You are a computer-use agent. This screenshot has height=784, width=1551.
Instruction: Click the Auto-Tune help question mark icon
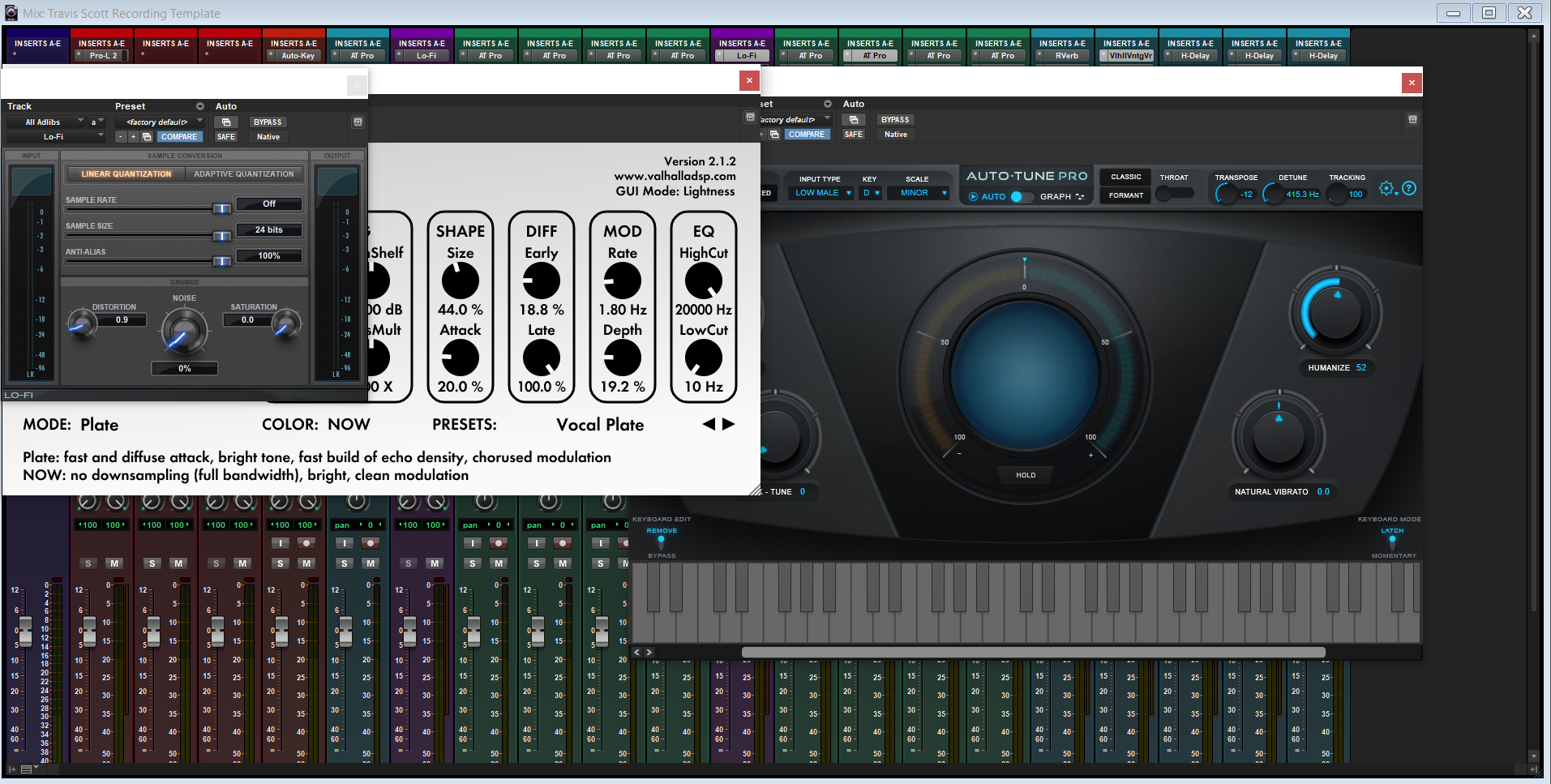1409,188
